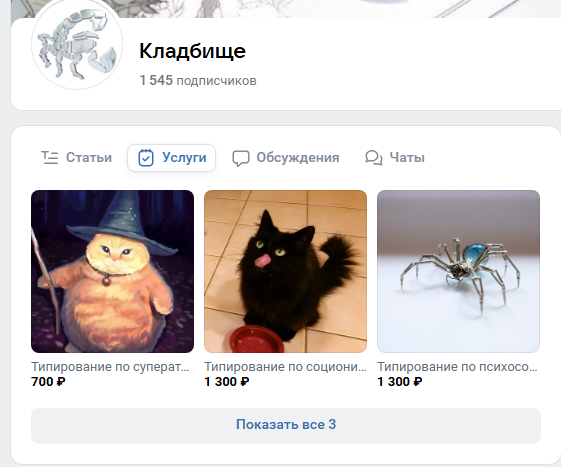This screenshot has width=561, height=467.
Task: Select the Услуги tab
Action: coord(172,158)
